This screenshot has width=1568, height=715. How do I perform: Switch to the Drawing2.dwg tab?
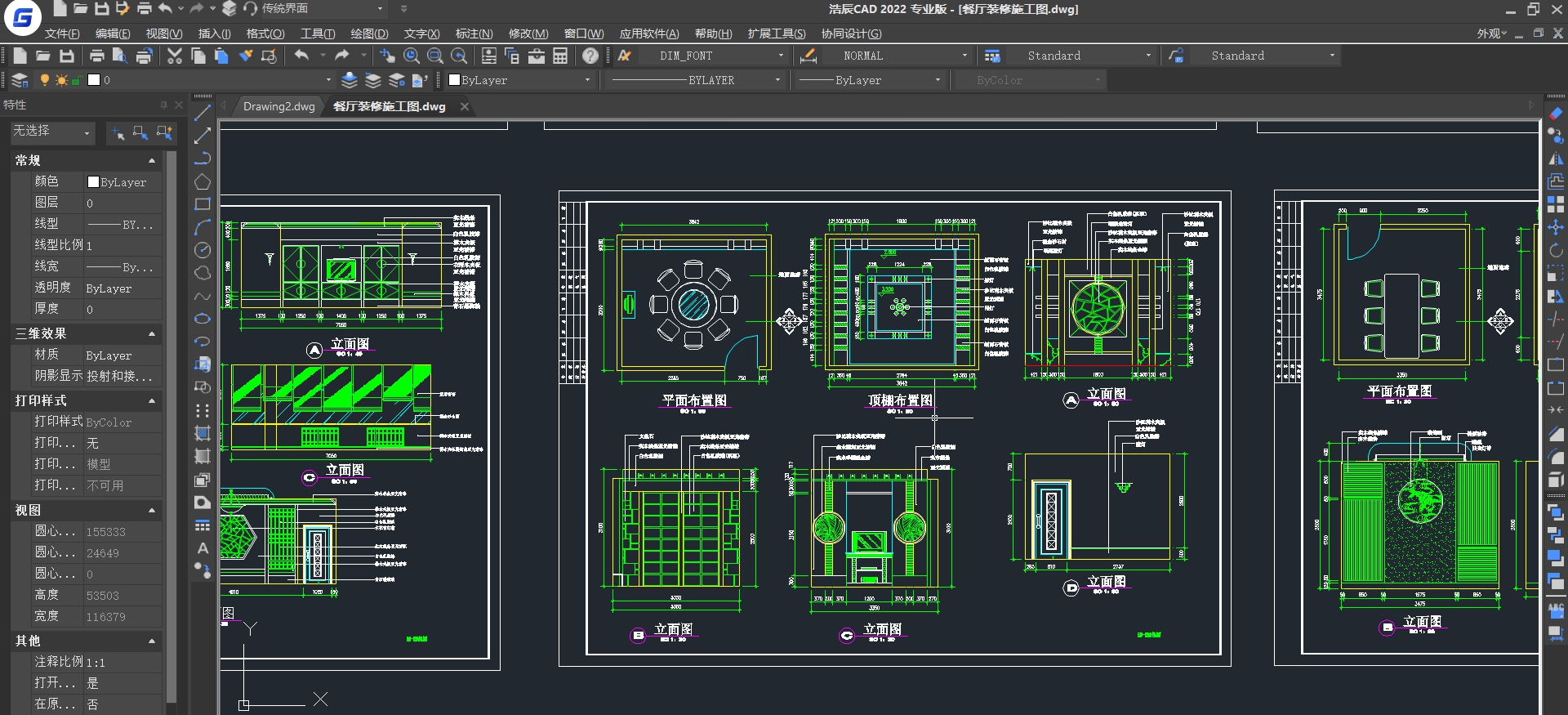pyautogui.click(x=278, y=106)
